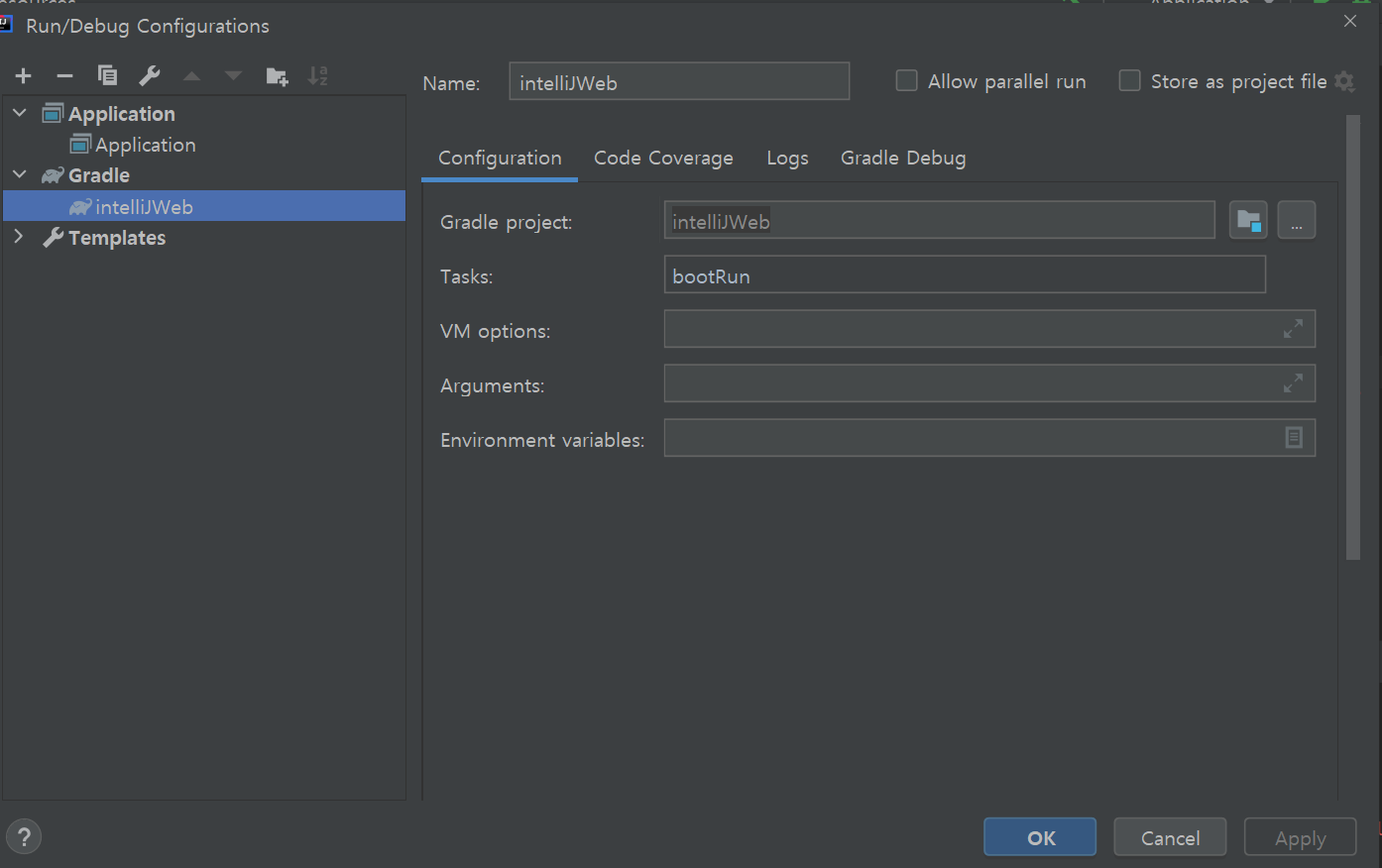Move configuration down arrow

click(x=233, y=76)
